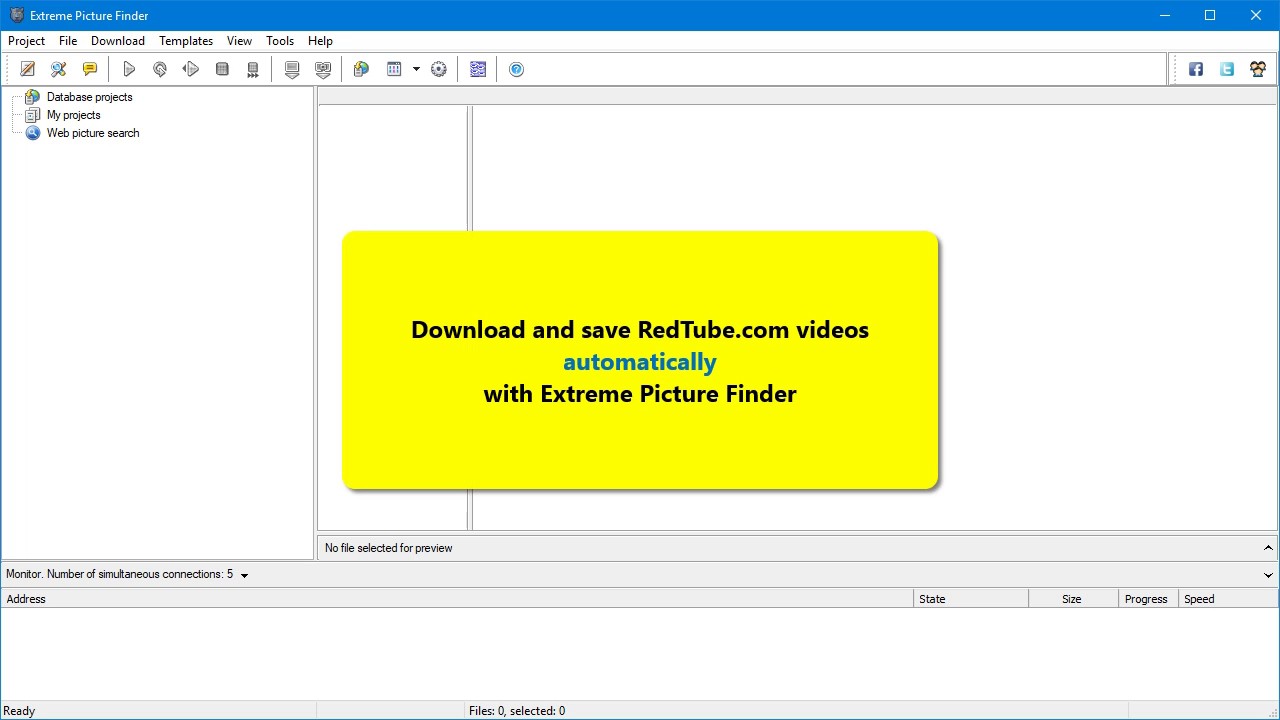This screenshot has height=720, width=1280.
Task: Open the Tools menu
Action: point(280,41)
